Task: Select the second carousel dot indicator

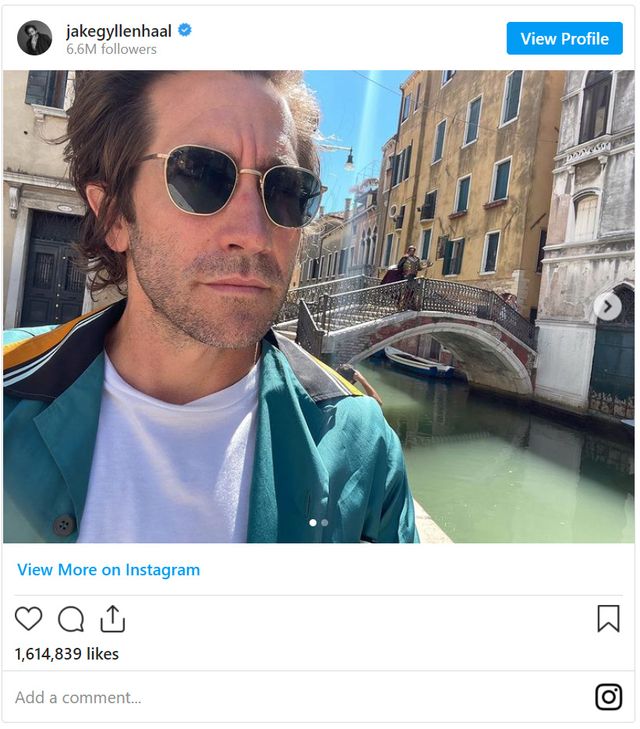Action: pos(325,522)
